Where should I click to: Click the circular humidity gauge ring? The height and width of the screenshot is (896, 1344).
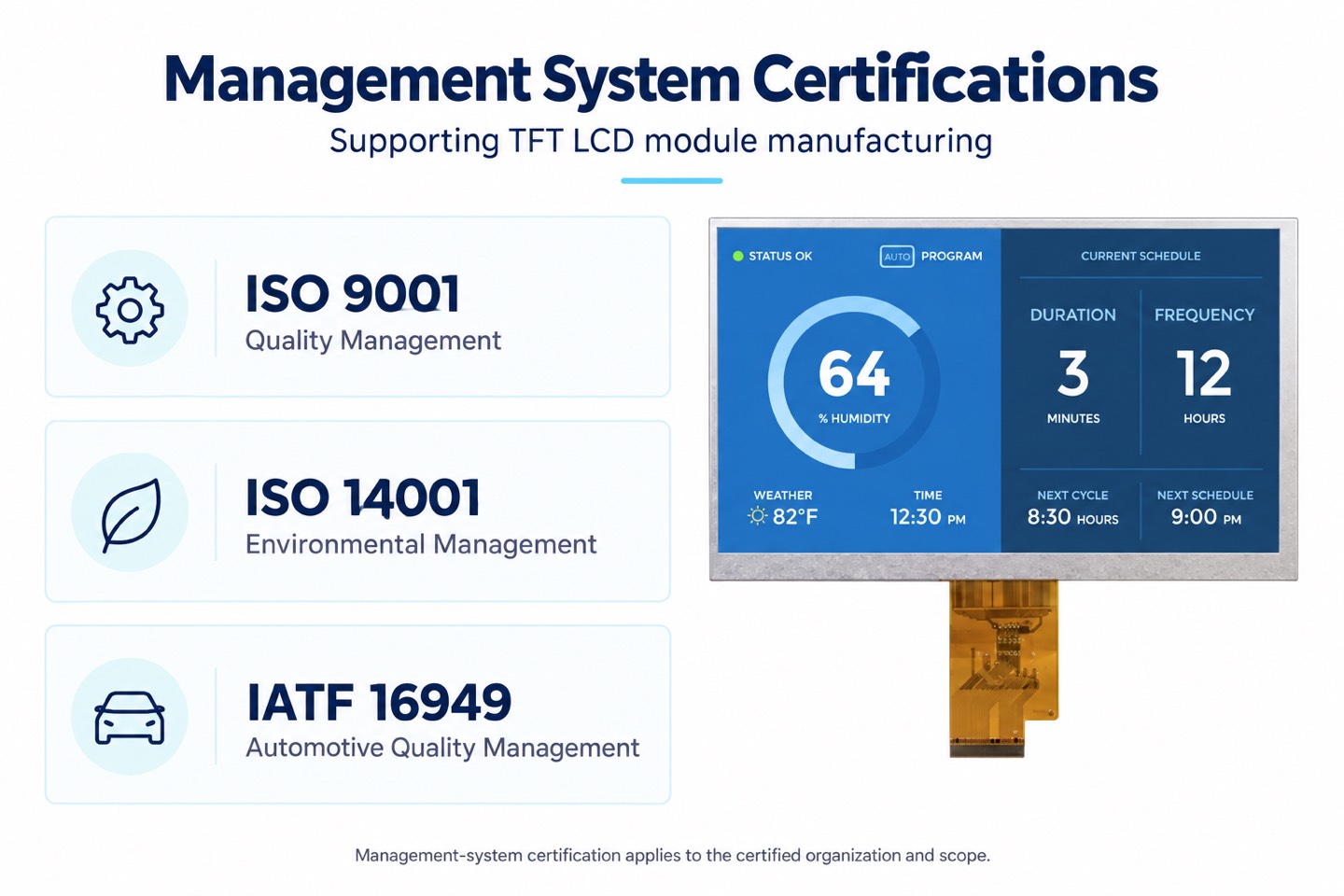(854, 382)
